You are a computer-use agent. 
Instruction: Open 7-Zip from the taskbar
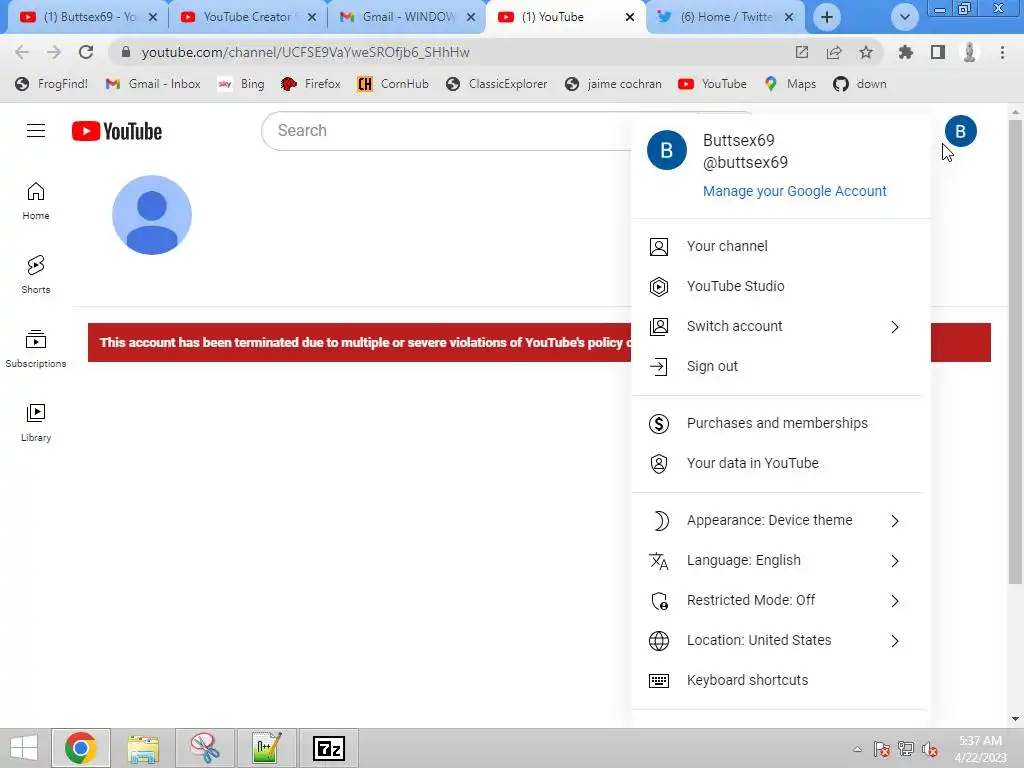[329, 748]
